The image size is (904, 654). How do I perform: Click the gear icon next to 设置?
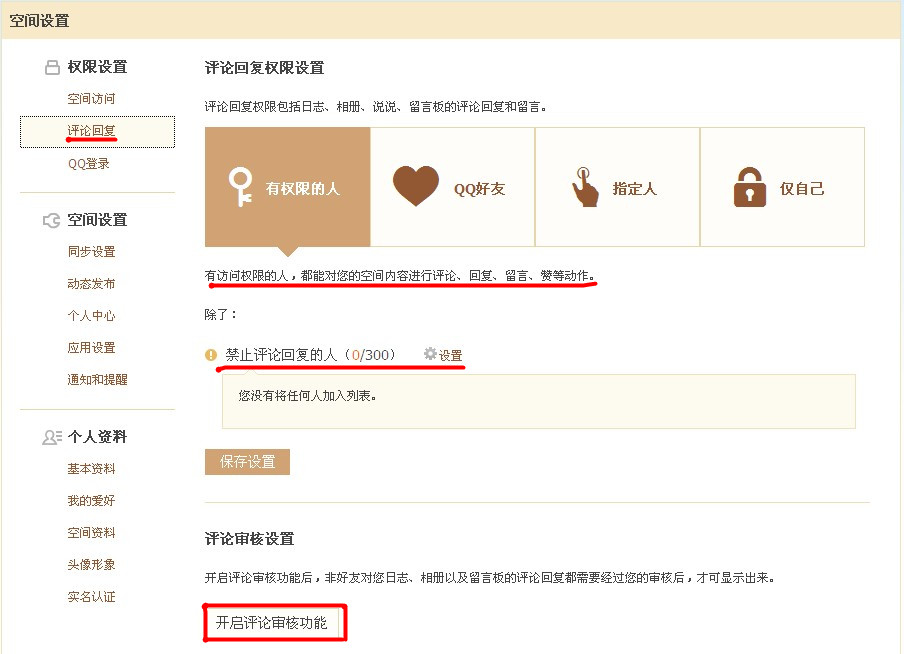point(429,355)
